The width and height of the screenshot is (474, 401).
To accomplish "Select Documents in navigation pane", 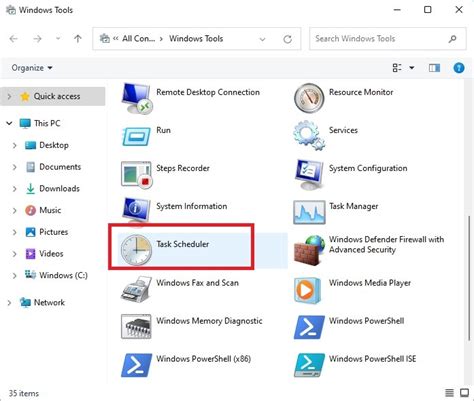I will click(x=53, y=167).
